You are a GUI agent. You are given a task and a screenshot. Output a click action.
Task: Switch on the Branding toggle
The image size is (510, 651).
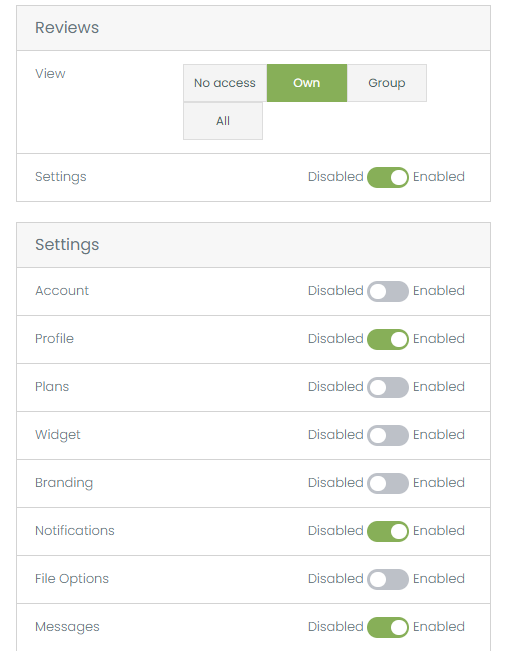(387, 483)
